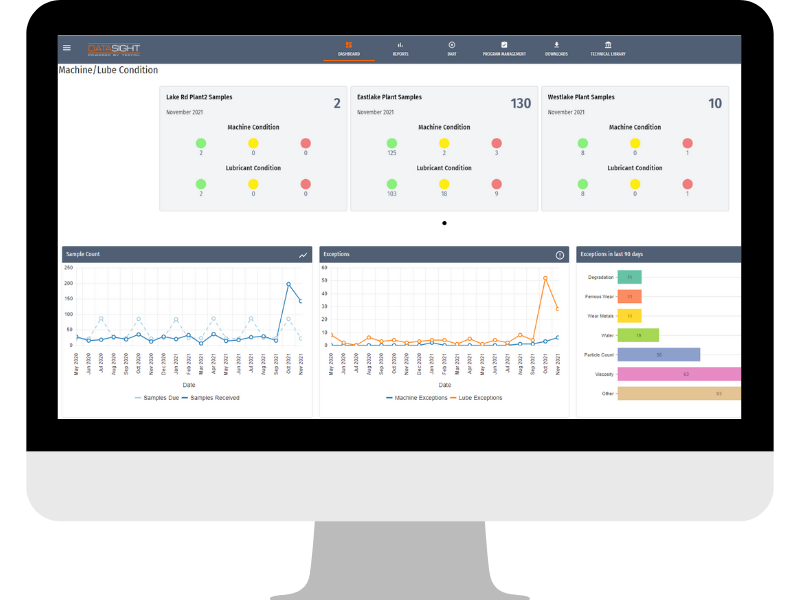The width and height of the screenshot is (800, 600).
Task: Open the DART section
Action: click(x=452, y=46)
